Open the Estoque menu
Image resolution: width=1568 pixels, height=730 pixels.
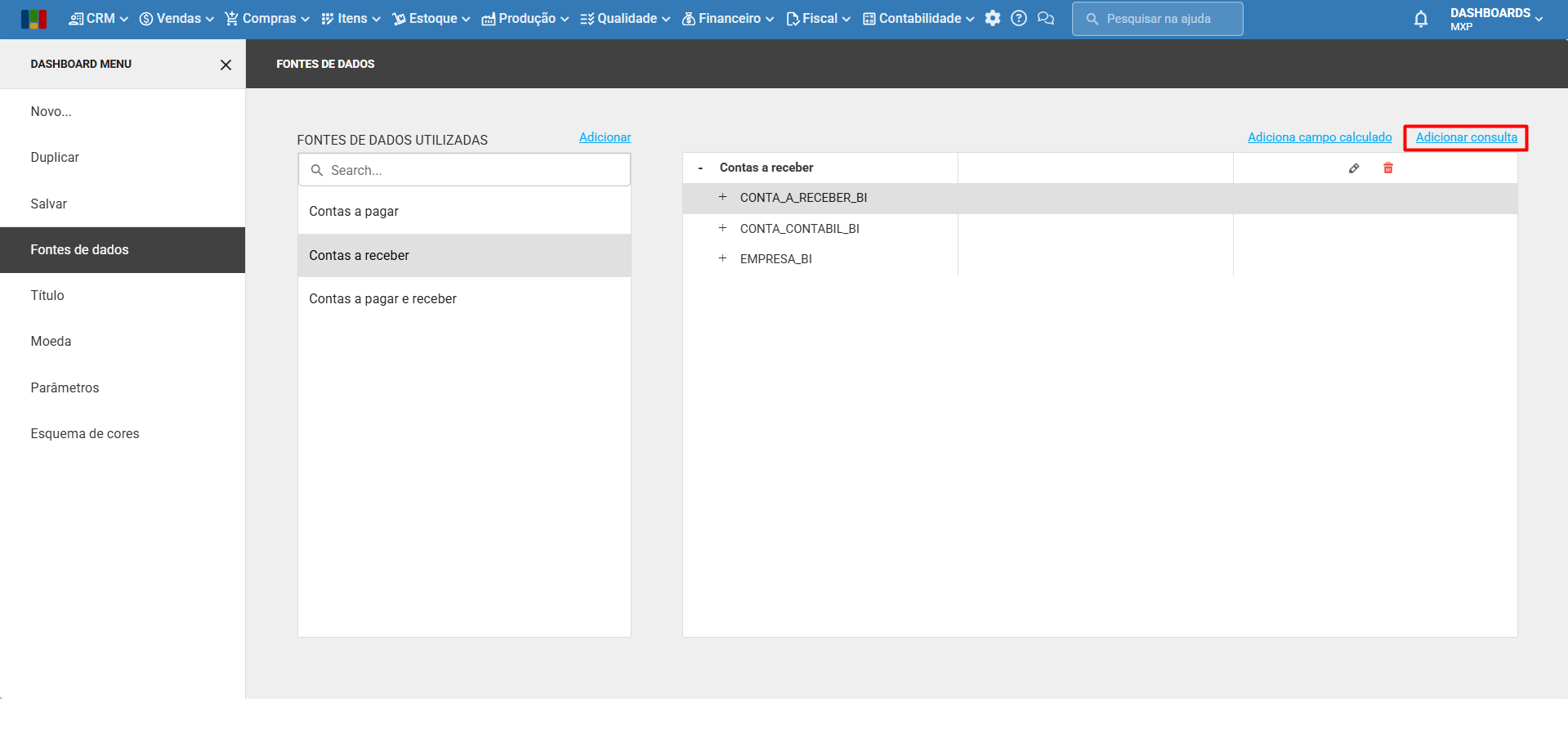pyautogui.click(x=431, y=19)
